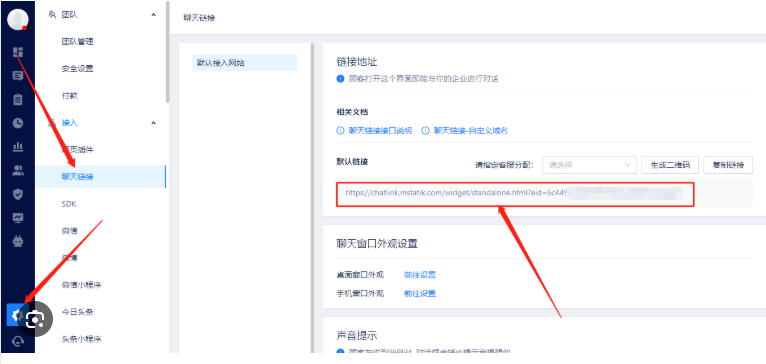The height and width of the screenshot is (364, 766).
Task: Open the robot icon in sidebar
Action: click(18, 241)
